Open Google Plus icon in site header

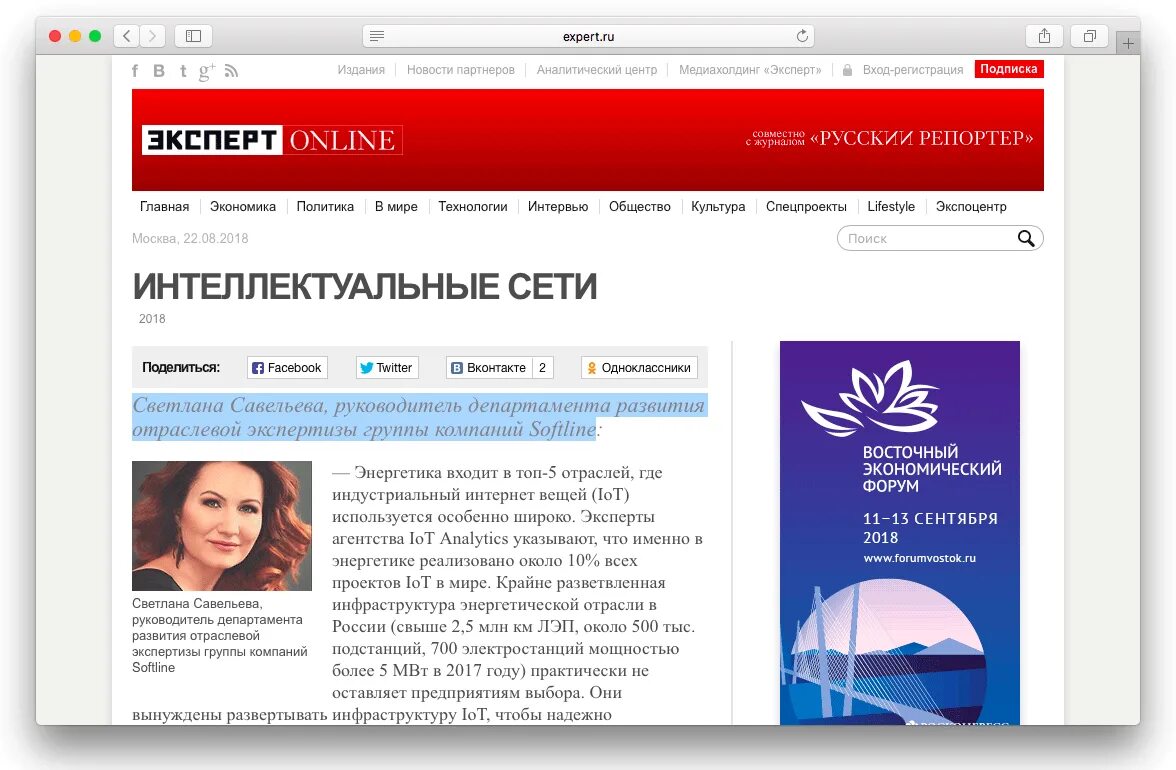[206, 71]
